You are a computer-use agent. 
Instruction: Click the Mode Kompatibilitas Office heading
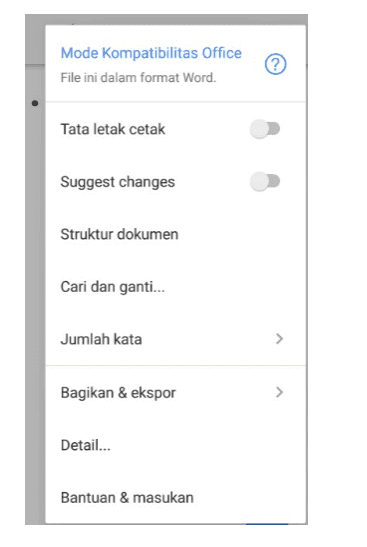tap(151, 53)
